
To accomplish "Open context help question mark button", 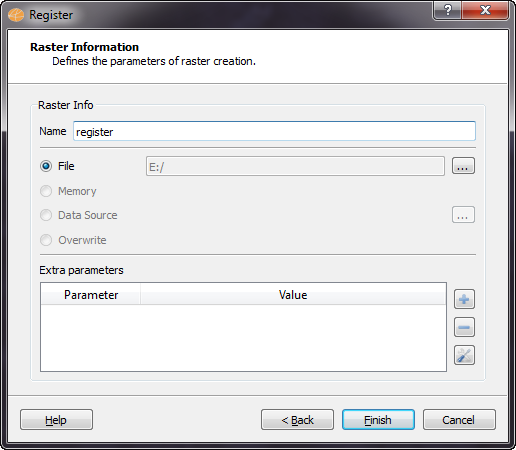I will pyautogui.click(x=447, y=10).
